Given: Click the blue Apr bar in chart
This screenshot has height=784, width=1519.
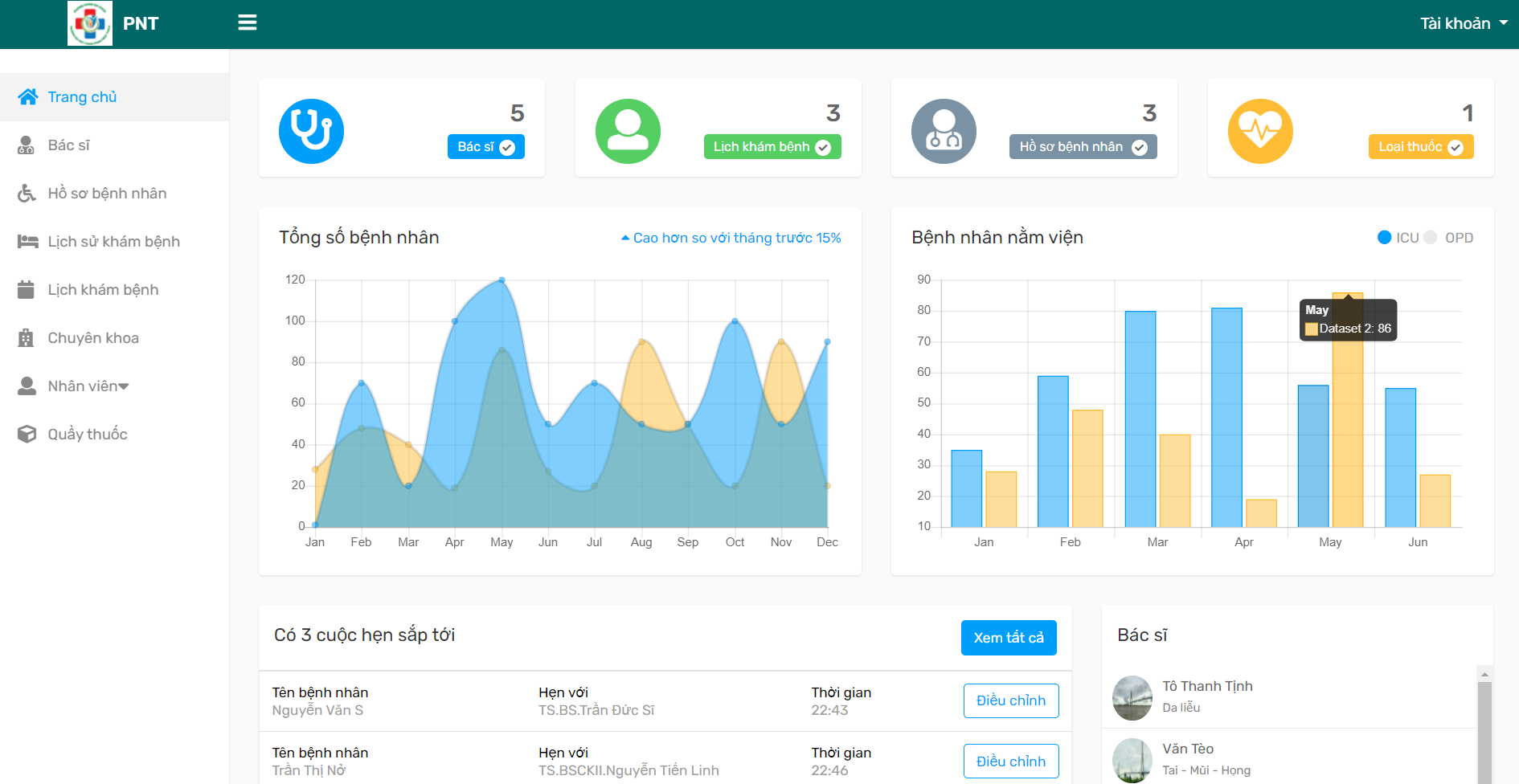Looking at the screenshot, I should point(1226,418).
